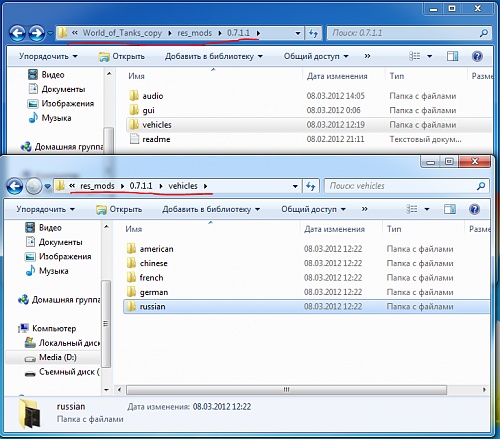
Task: Expand address history dropdown in vehicles window
Action: [x=295, y=186]
